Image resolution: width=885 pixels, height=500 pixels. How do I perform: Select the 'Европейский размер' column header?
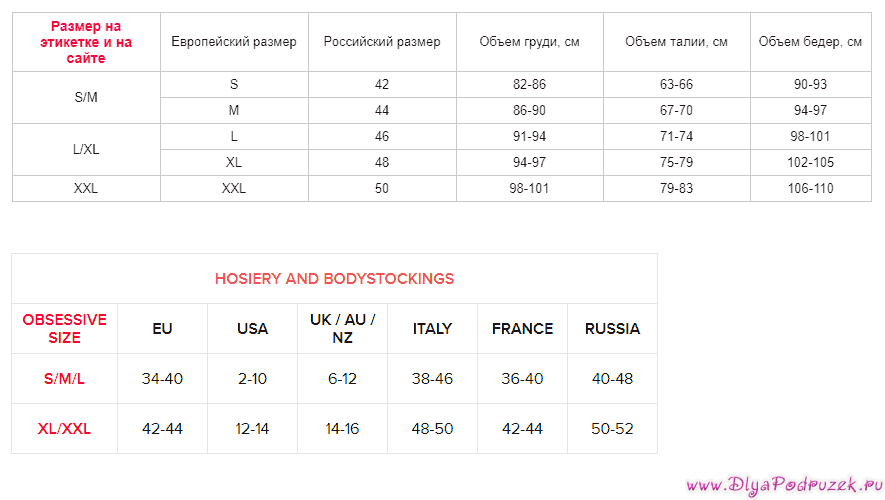click(234, 42)
